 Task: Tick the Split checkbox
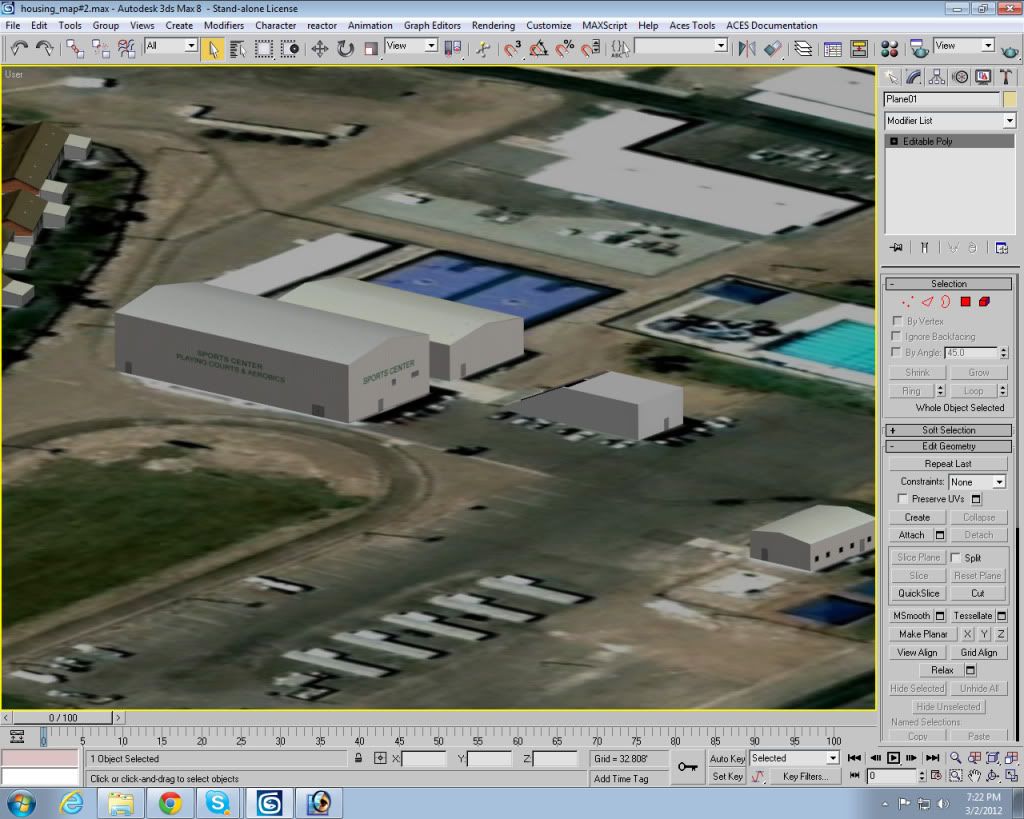pos(956,558)
